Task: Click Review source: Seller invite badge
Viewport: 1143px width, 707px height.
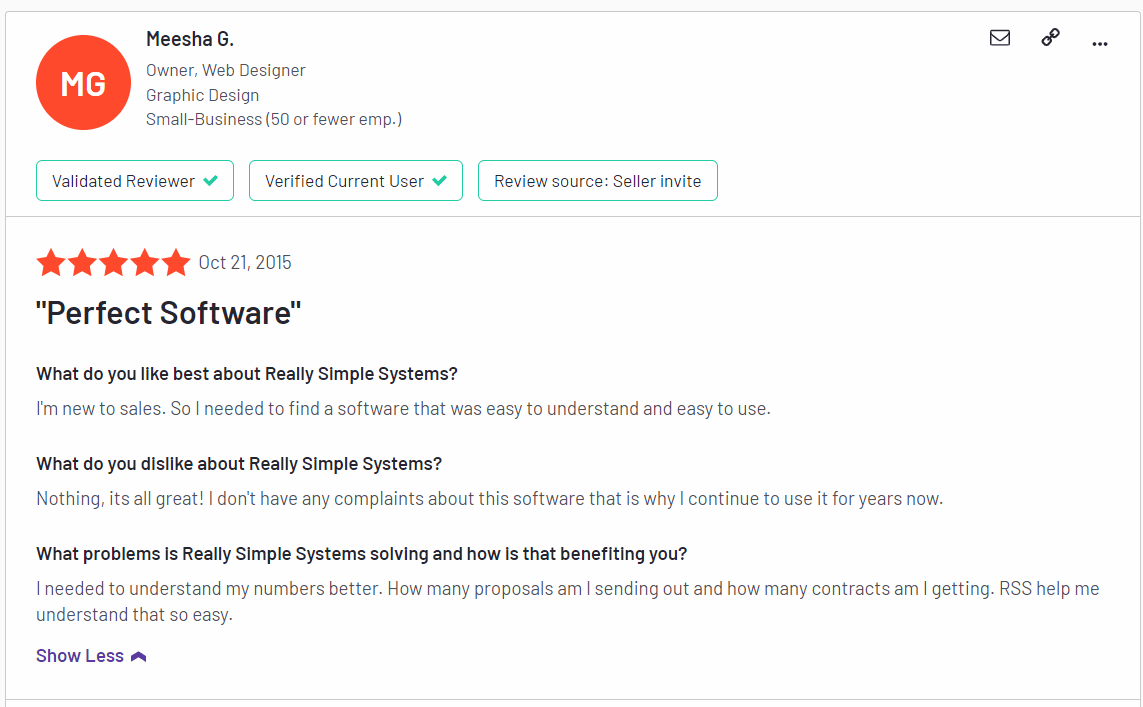Action: [598, 181]
